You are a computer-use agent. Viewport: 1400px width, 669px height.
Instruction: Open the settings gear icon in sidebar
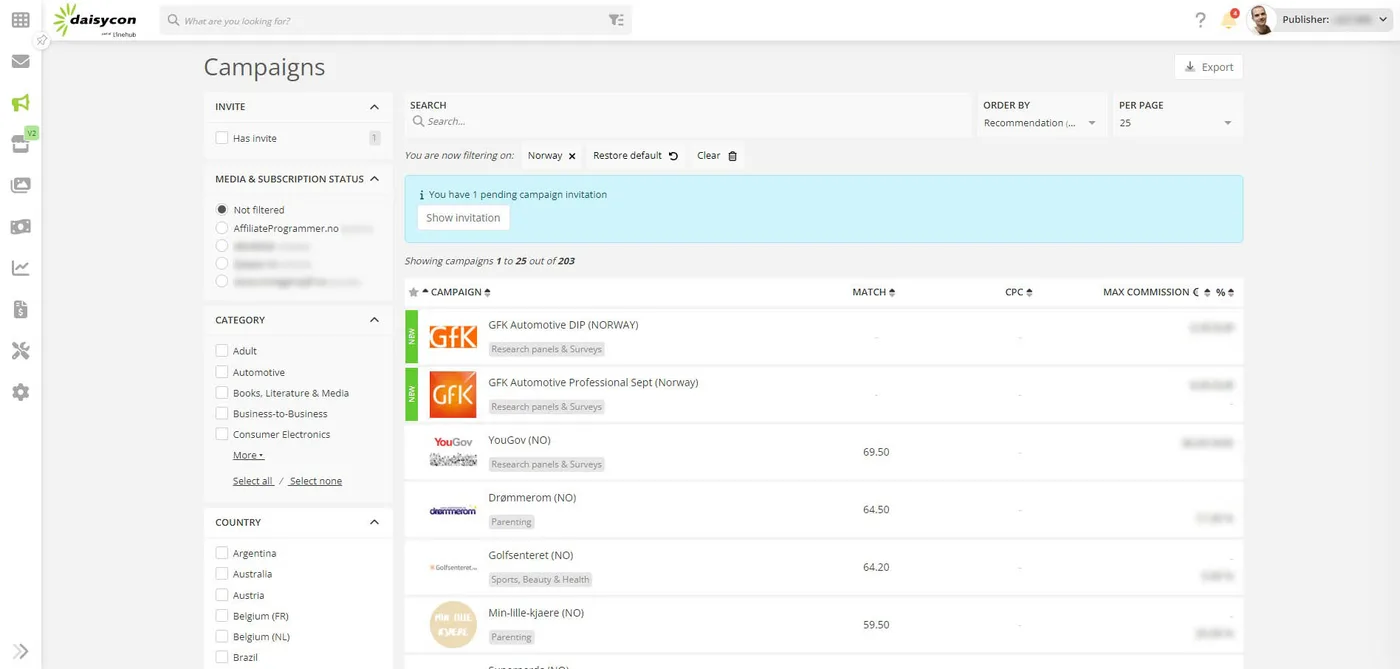point(20,392)
